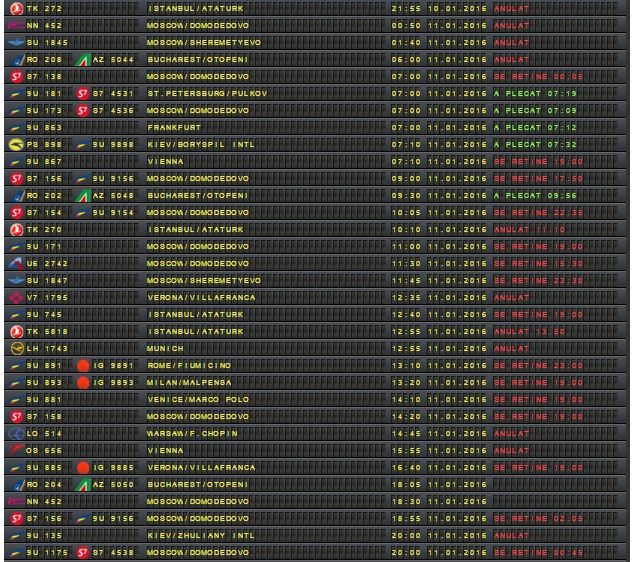This screenshot has height=562, width=633.
Task: Click the LOT logo beside LO 514
Action: click(16, 434)
